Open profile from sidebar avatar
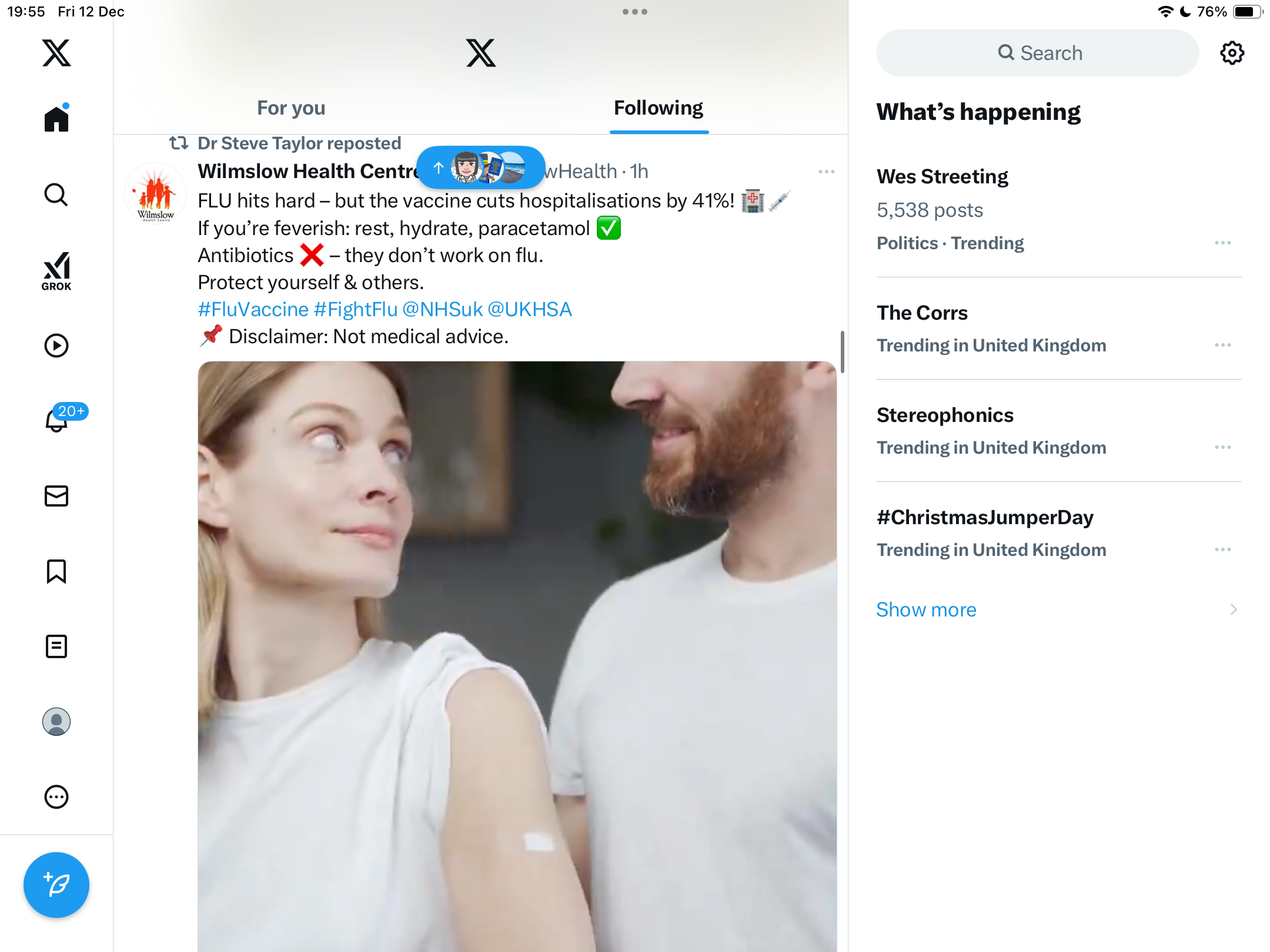This screenshot has height=952, width=1270. 56,722
